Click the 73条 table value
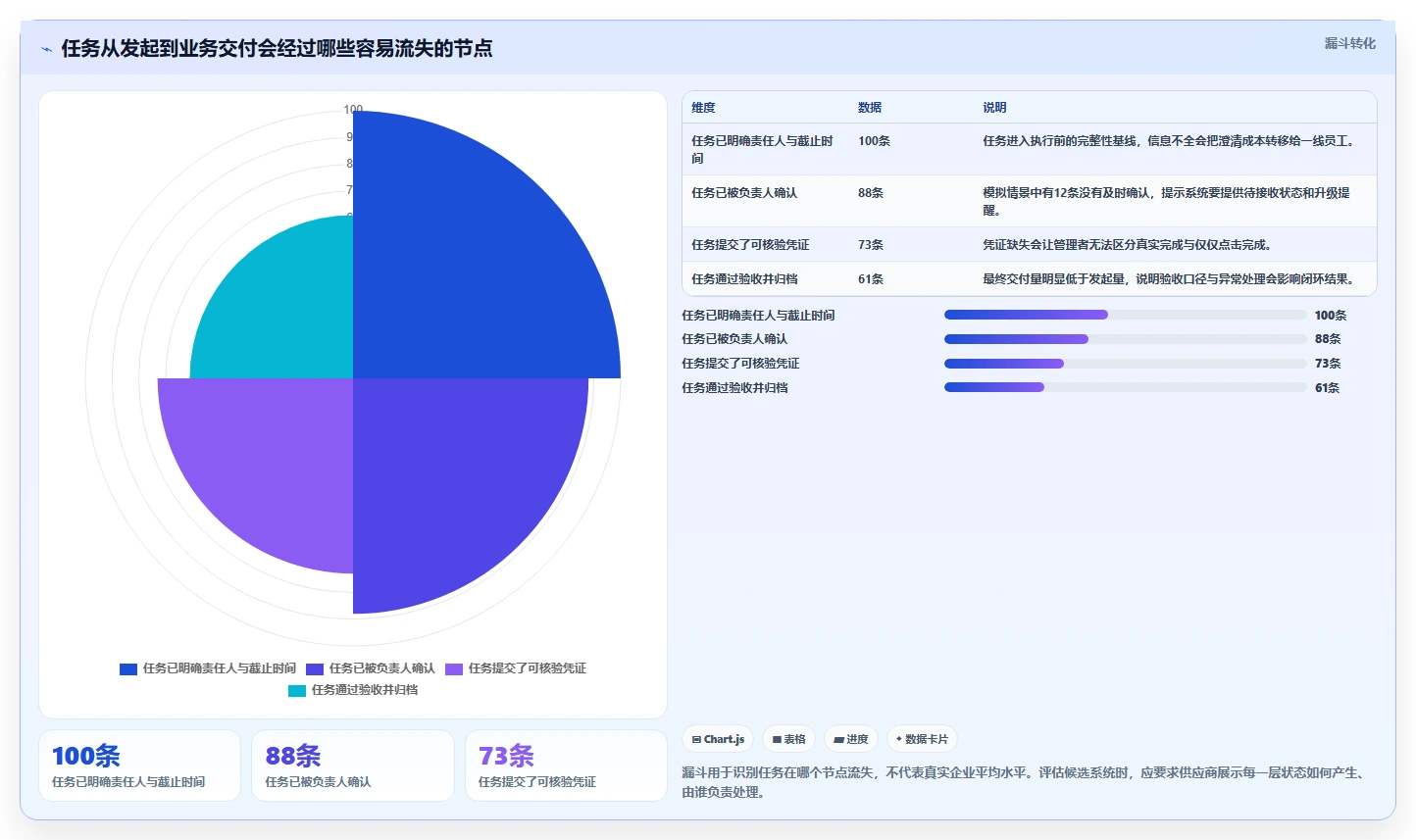This screenshot has height=840, width=1416. (x=871, y=245)
